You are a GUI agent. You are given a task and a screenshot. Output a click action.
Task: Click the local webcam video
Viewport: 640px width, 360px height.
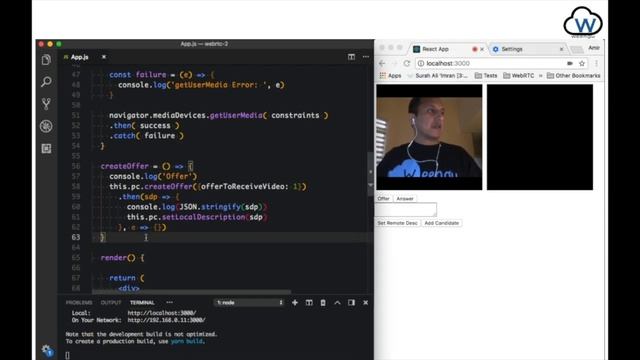click(x=429, y=137)
